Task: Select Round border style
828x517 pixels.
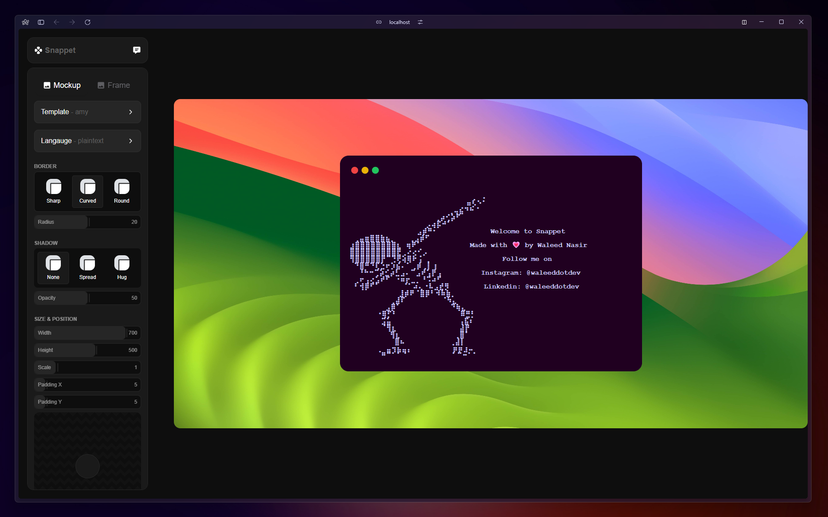Action: click(121, 191)
